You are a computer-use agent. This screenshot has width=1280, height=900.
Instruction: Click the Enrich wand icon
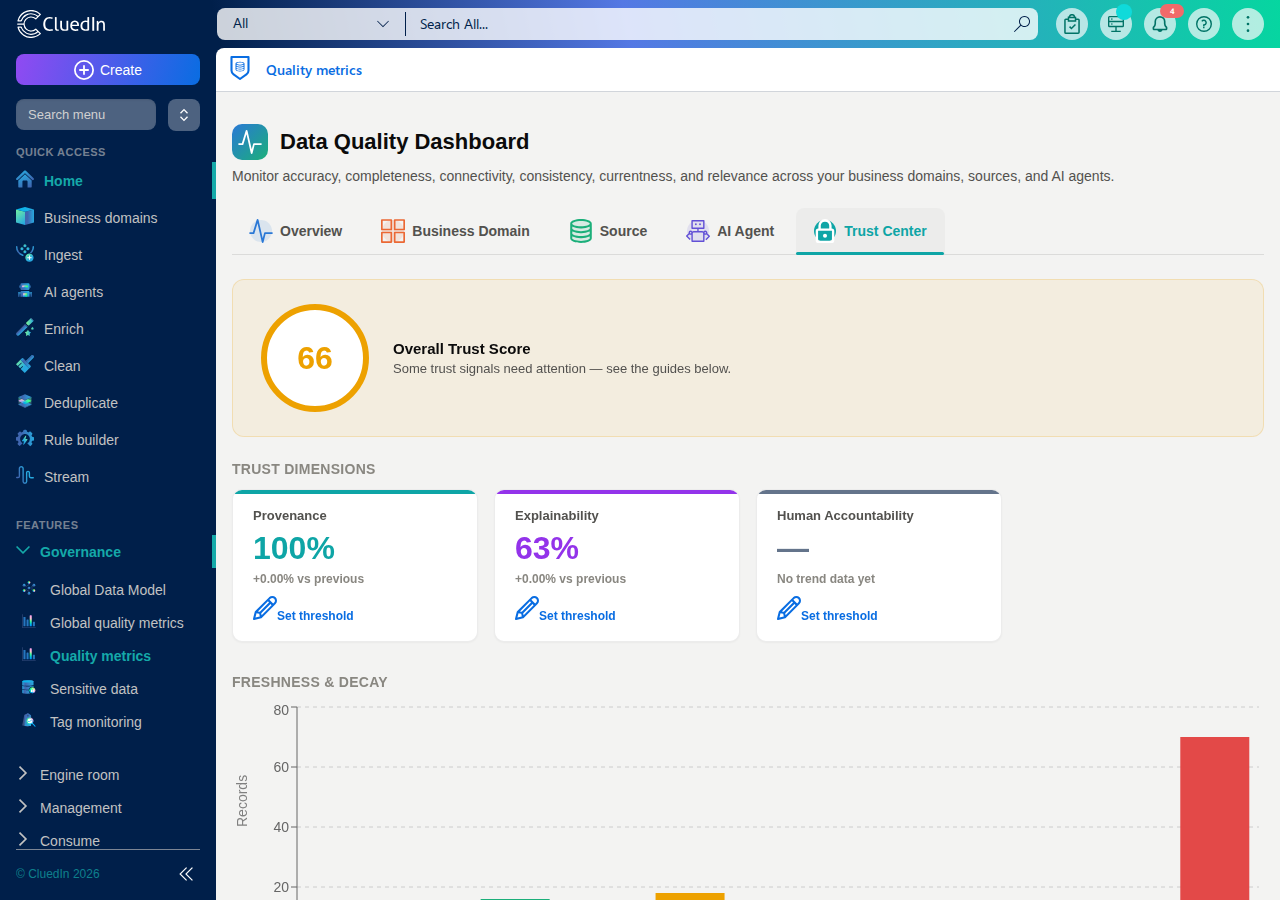click(25, 328)
